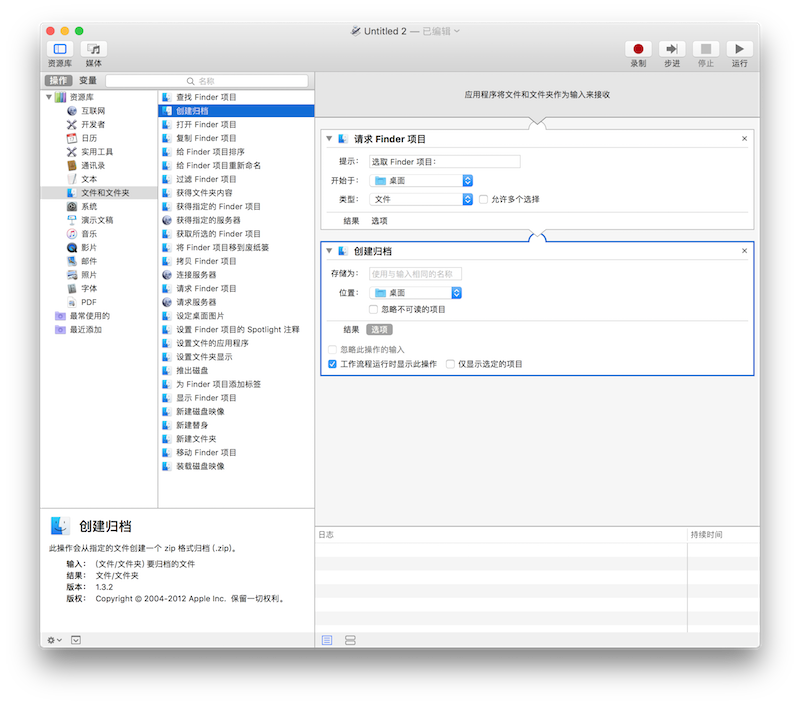800x705 pixels.
Task: Select 获得文件夹内容 action
Action: tap(236, 193)
